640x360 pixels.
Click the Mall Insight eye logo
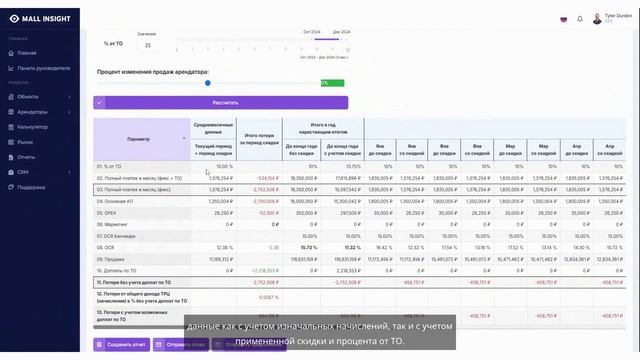coord(14,19)
